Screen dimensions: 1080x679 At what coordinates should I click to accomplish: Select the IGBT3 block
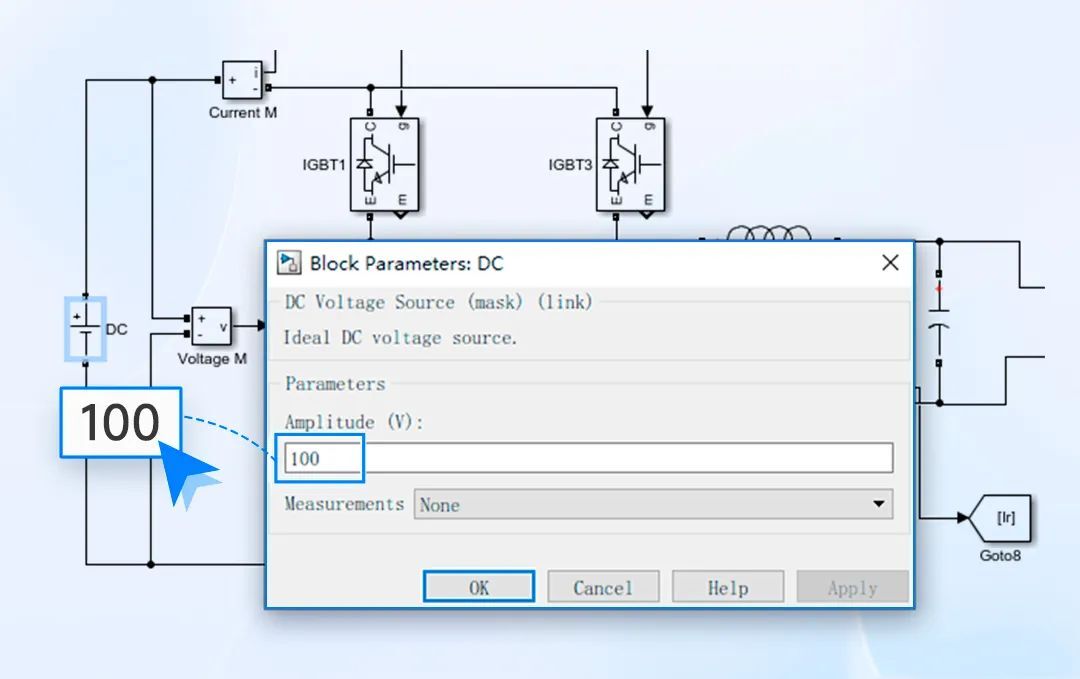pyautogui.click(x=630, y=165)
